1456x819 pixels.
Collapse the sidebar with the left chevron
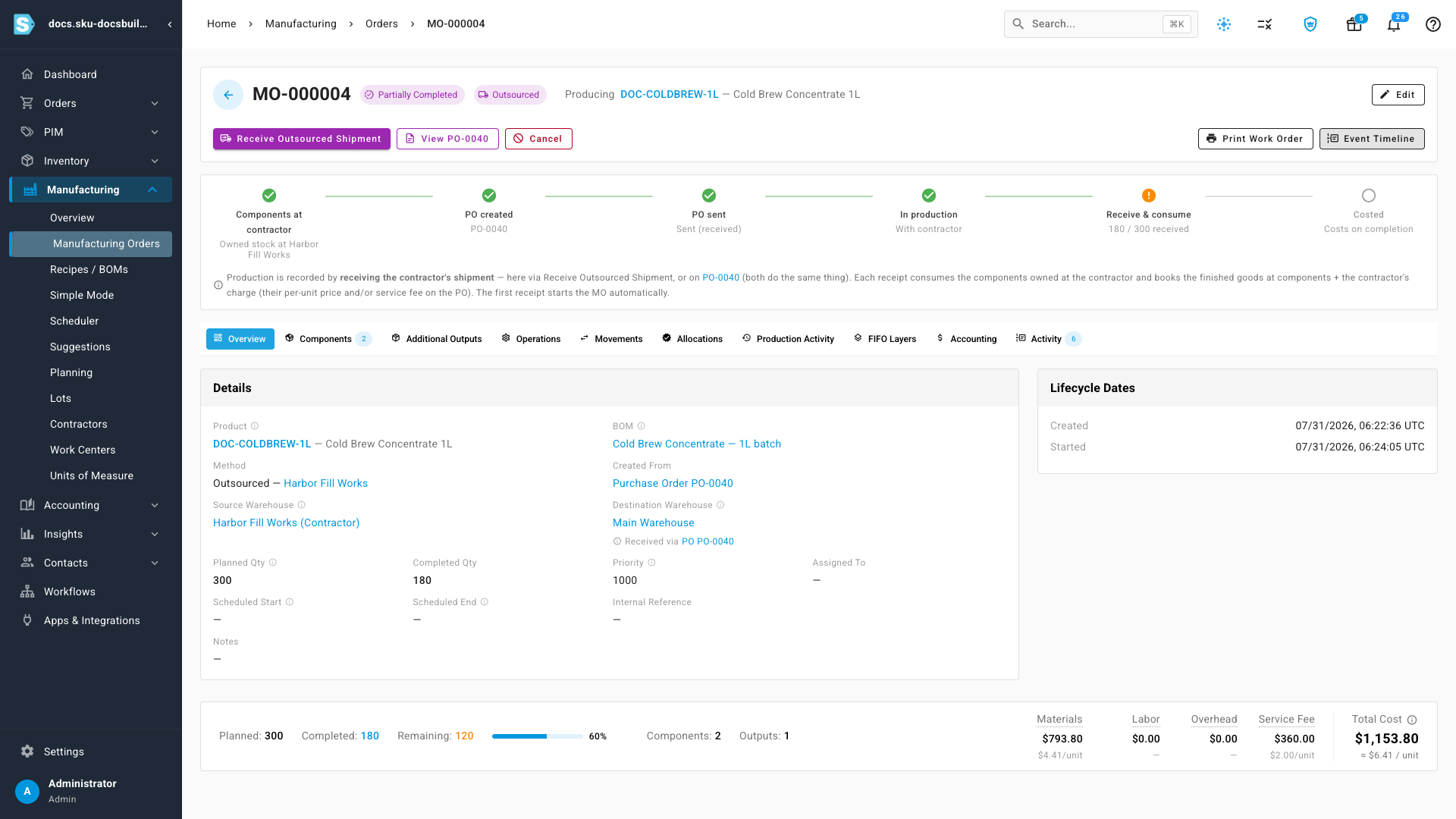click(x=170, y=24)
